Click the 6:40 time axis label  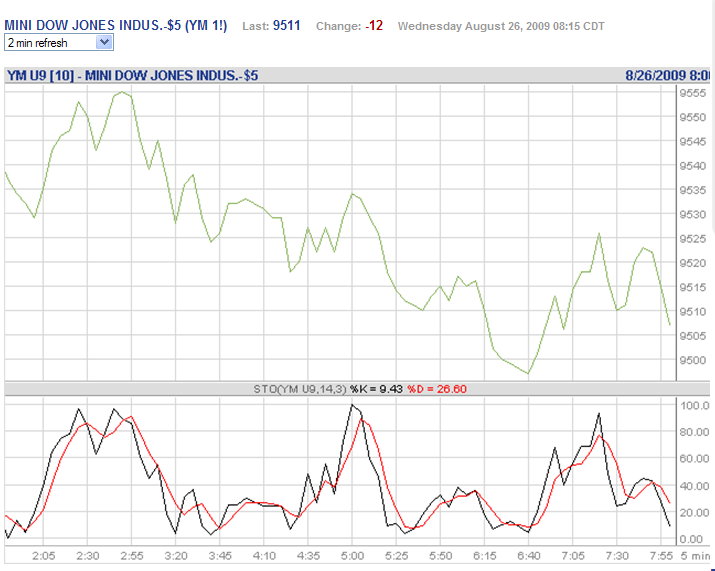[529, 556]
